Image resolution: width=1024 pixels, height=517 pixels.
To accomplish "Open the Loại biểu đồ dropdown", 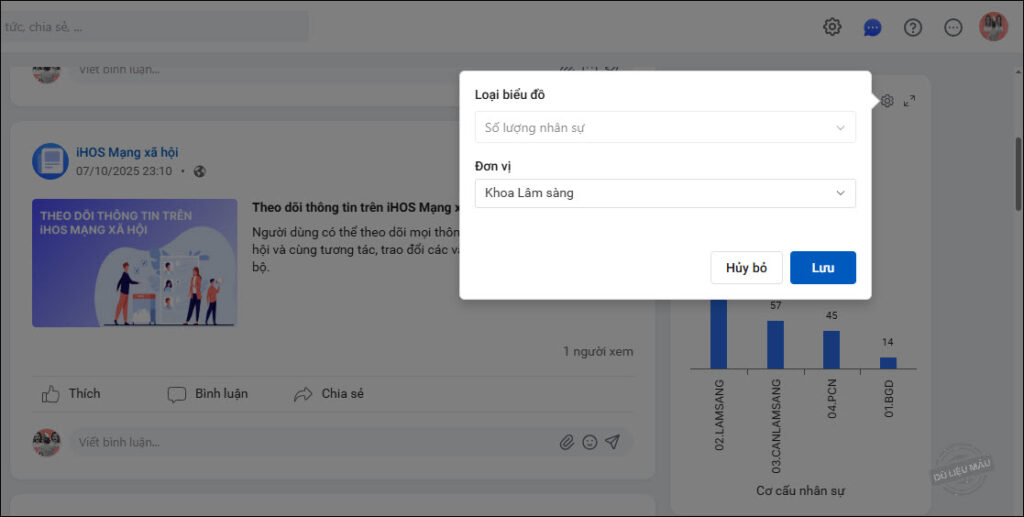I will (x=665, y=127).
